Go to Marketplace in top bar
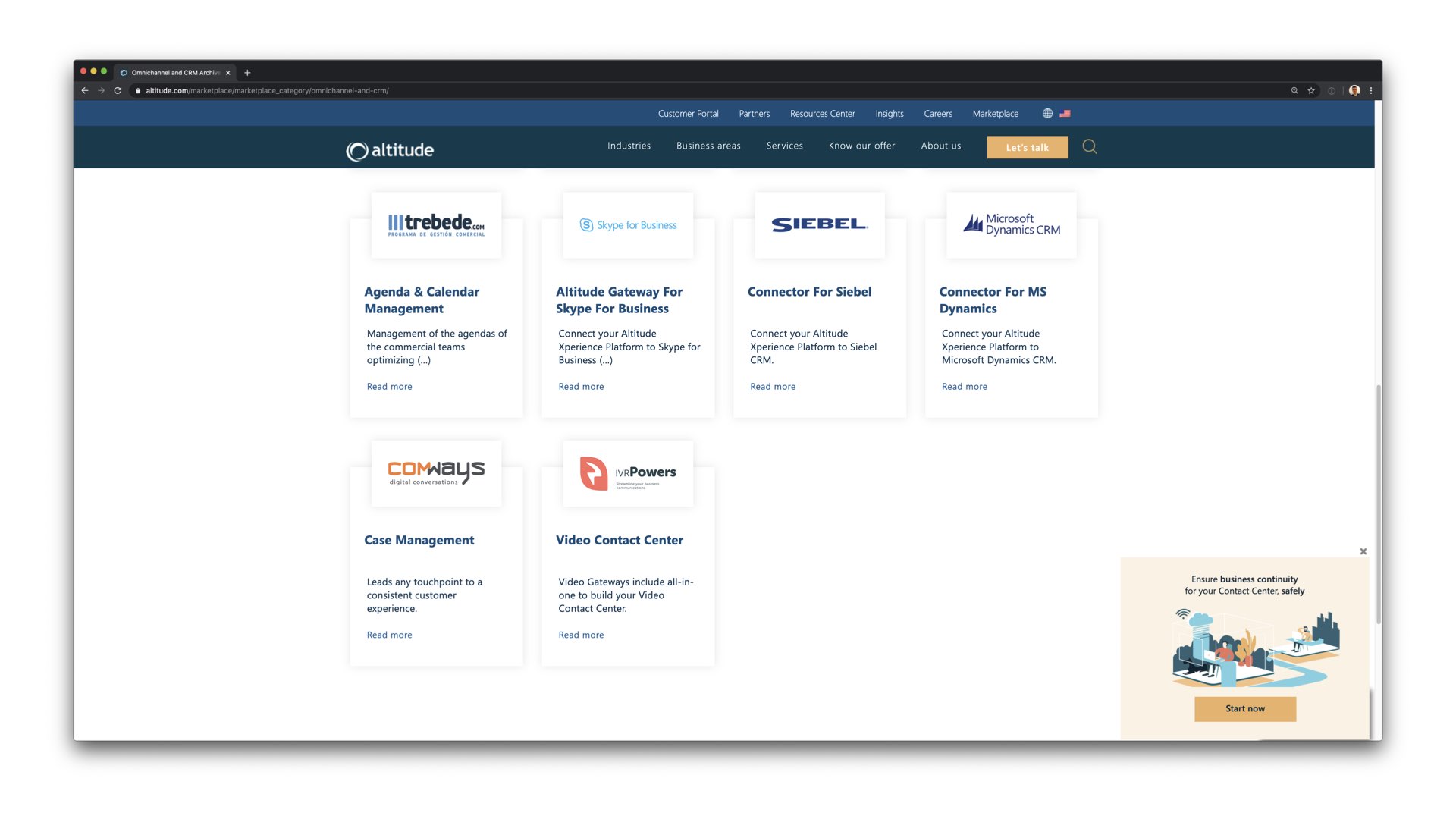The height and width of the screenshot is (819, 1456). [995, 114]
